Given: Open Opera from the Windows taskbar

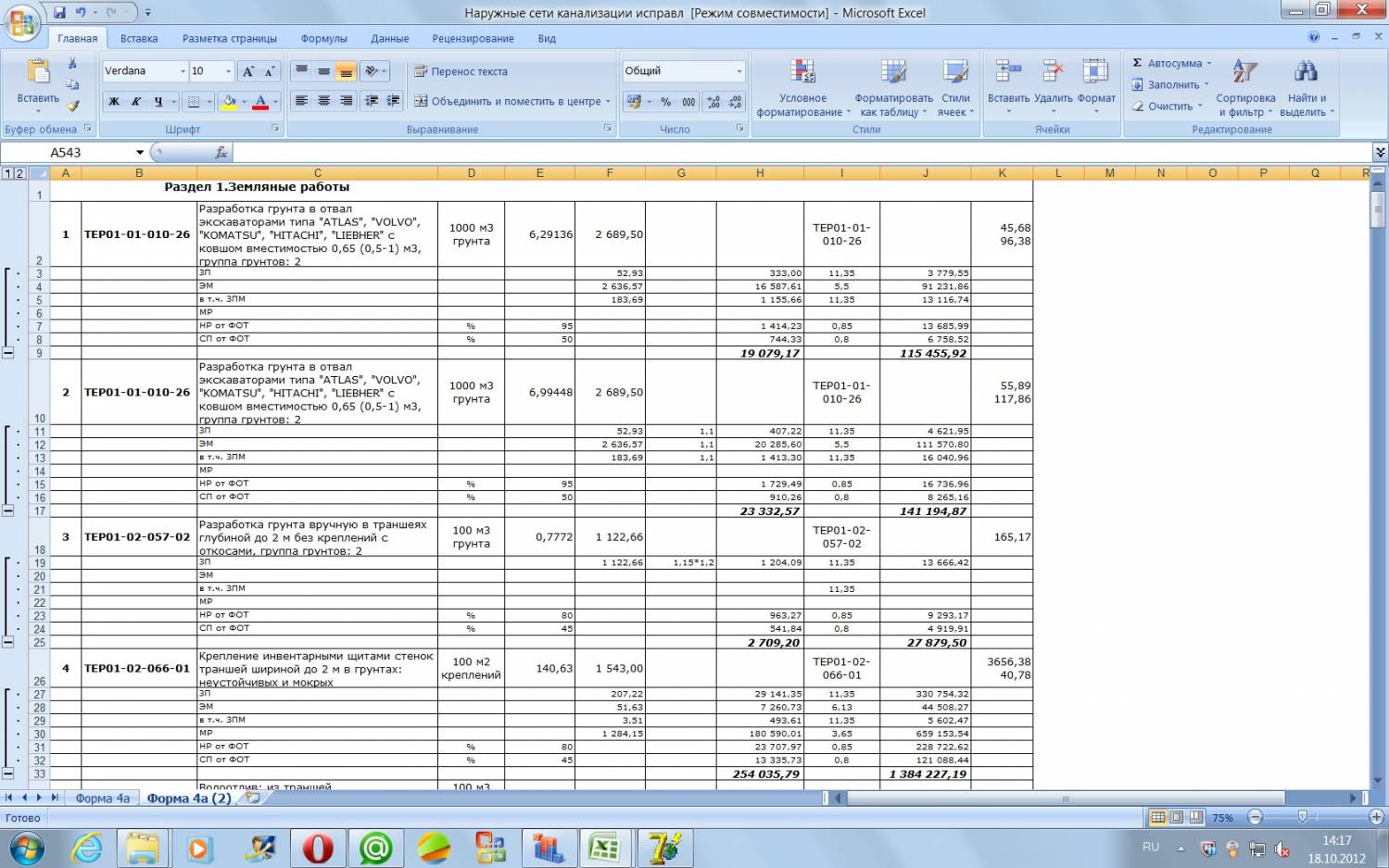Looking at the screenshot, I should click(x=318, y=848).
